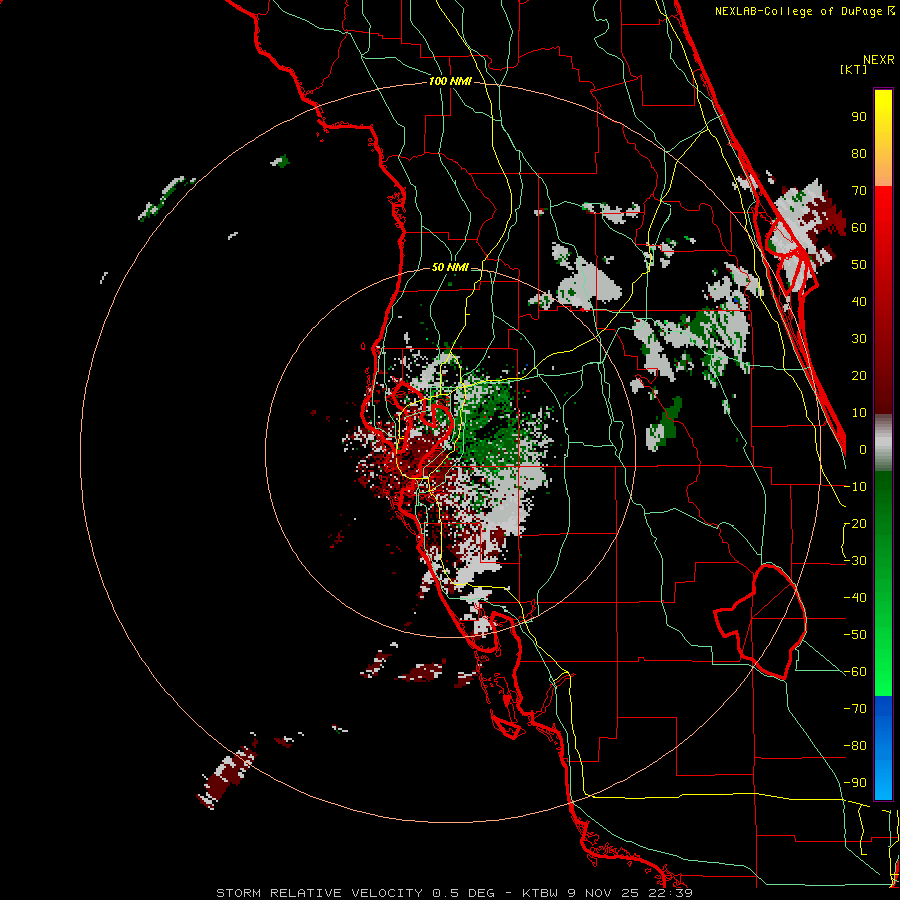
Task: Click the -50 value on the velocity scale
Action: pos(855,635)
